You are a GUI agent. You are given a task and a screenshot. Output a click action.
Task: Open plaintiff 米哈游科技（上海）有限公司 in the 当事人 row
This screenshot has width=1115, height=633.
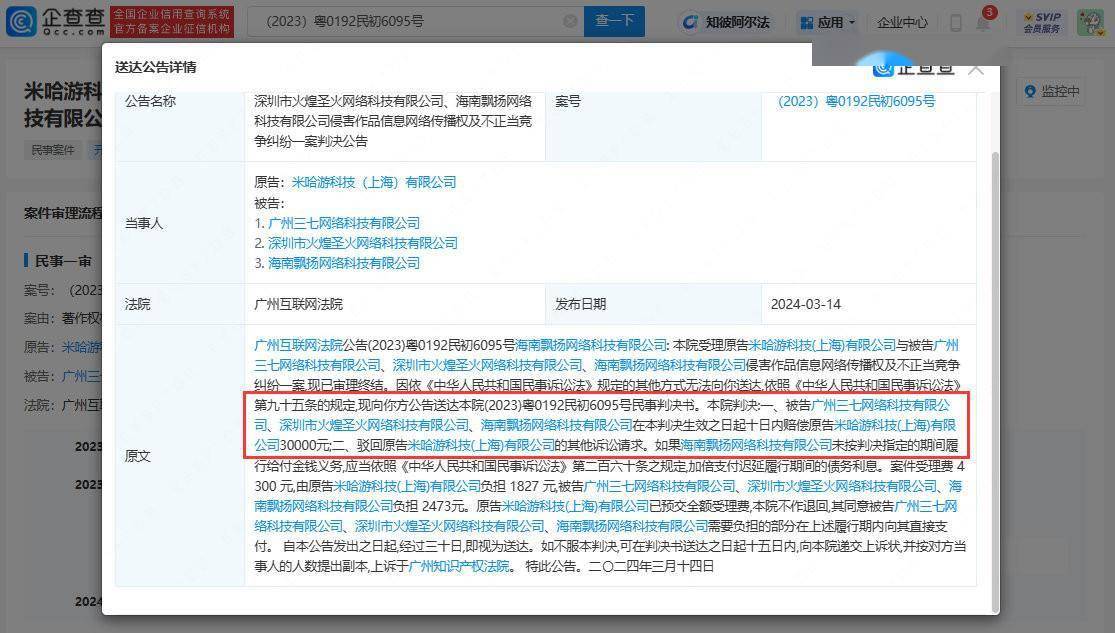(374, 182)
